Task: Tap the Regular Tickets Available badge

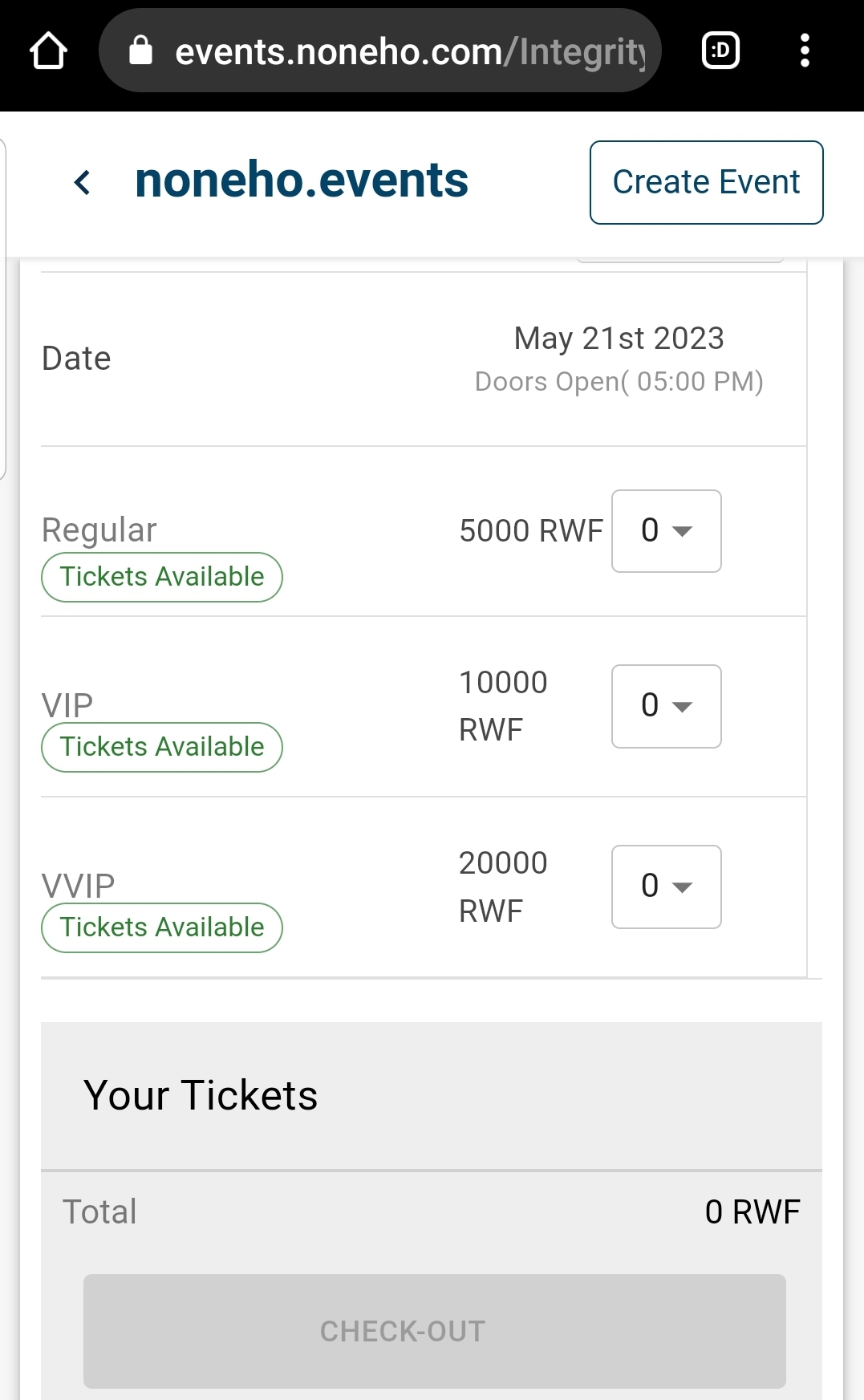Action: click(x=162, y=577)
